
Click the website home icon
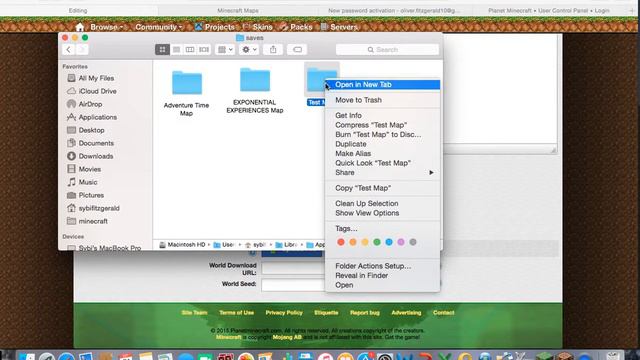[x=80, y=27]
